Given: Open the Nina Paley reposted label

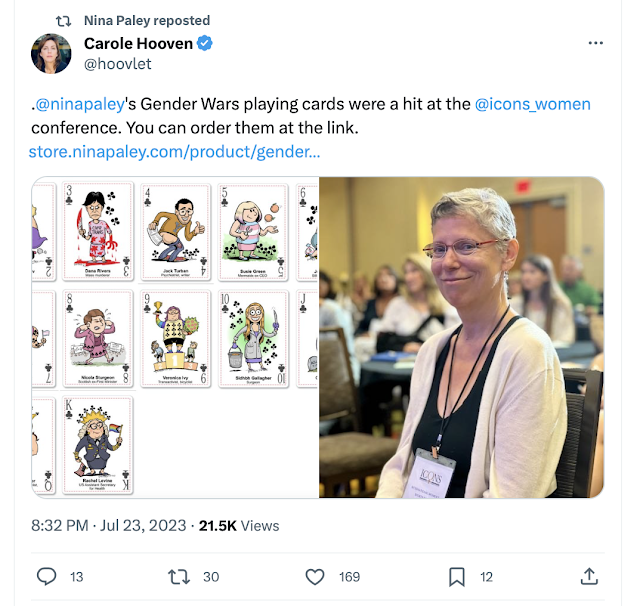Looking at the screenshot, I should point(147,20).
